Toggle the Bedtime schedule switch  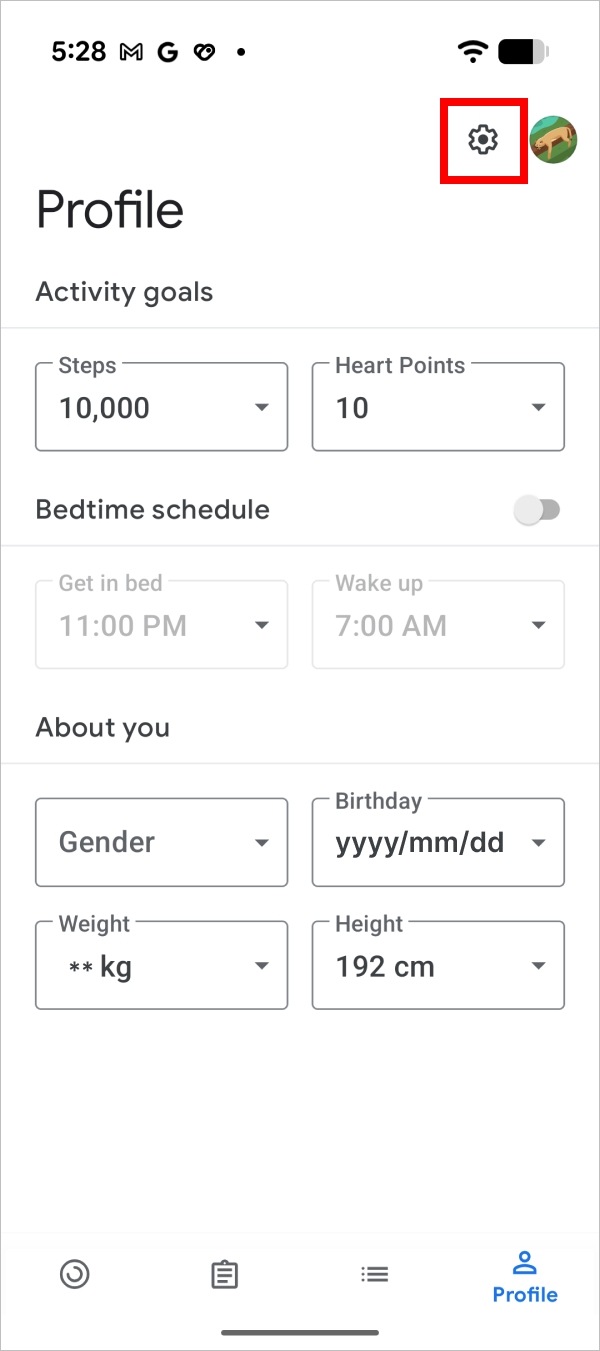pyautogui.click(x=537, y=510)
